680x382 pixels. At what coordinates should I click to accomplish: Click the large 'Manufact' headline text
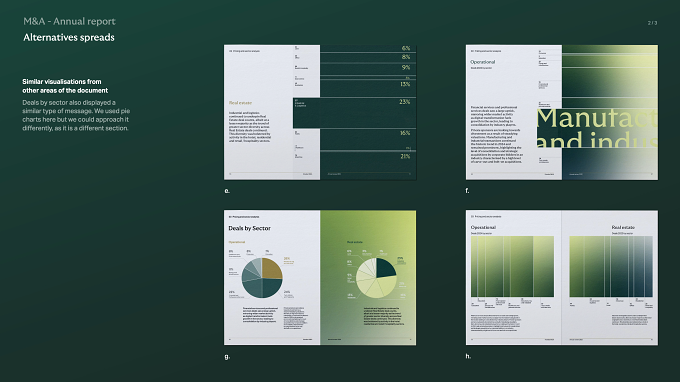[597, 118]
